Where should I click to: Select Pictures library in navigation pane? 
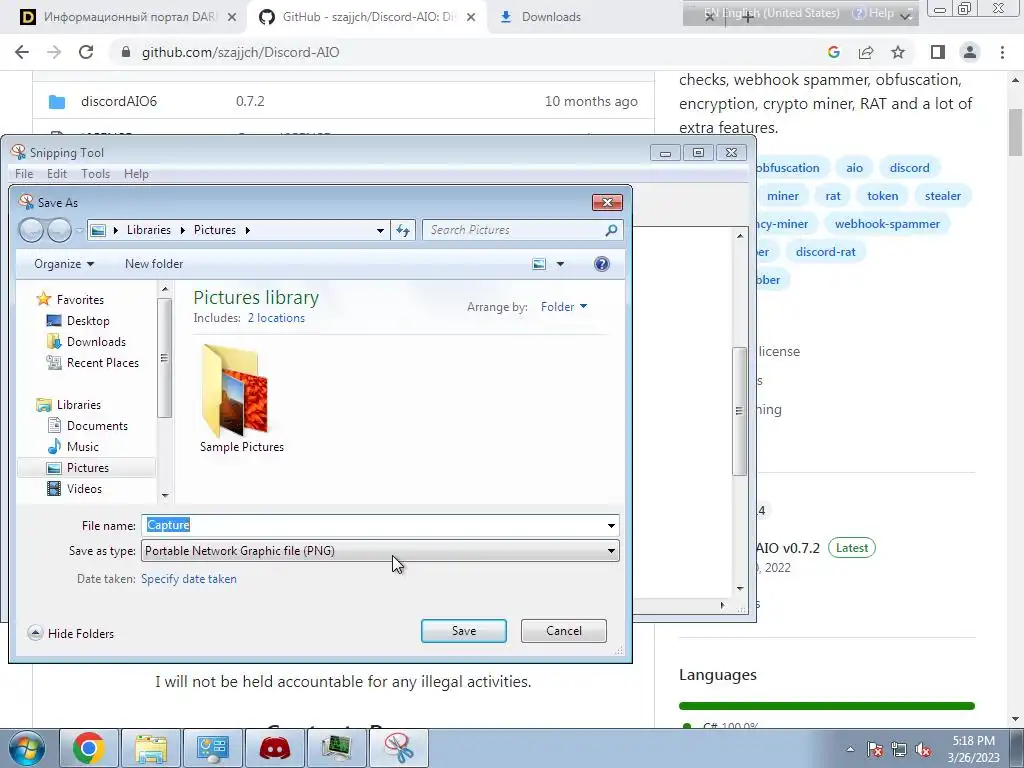[88, 468]
